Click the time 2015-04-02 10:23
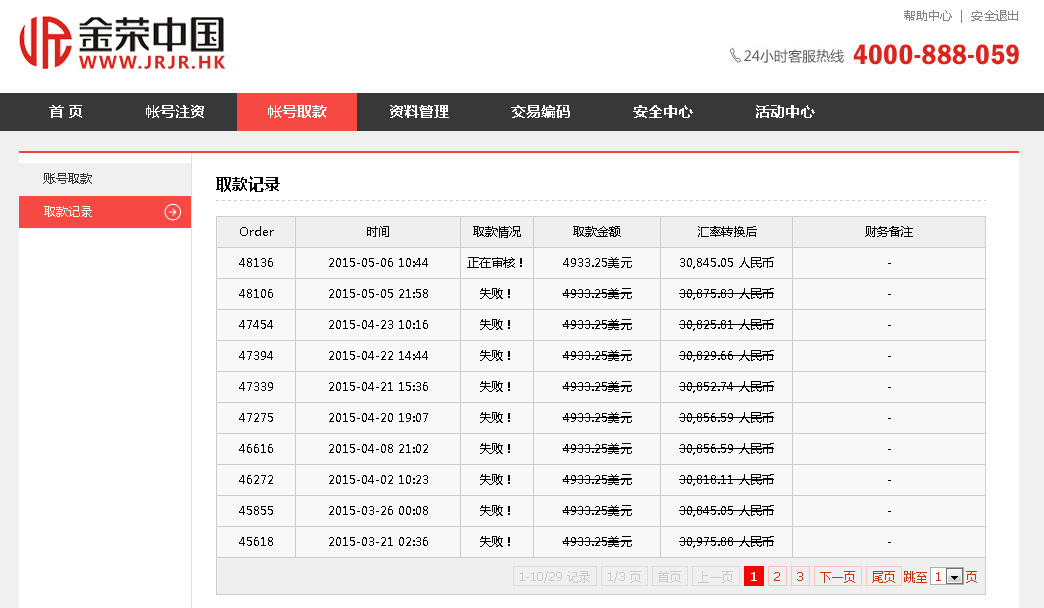Viewport: 1044px width, 608px height. point(378,479)
